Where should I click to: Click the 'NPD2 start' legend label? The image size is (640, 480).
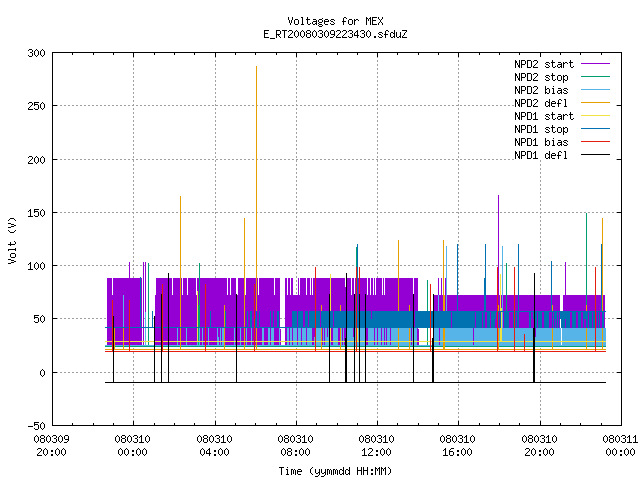544,64
